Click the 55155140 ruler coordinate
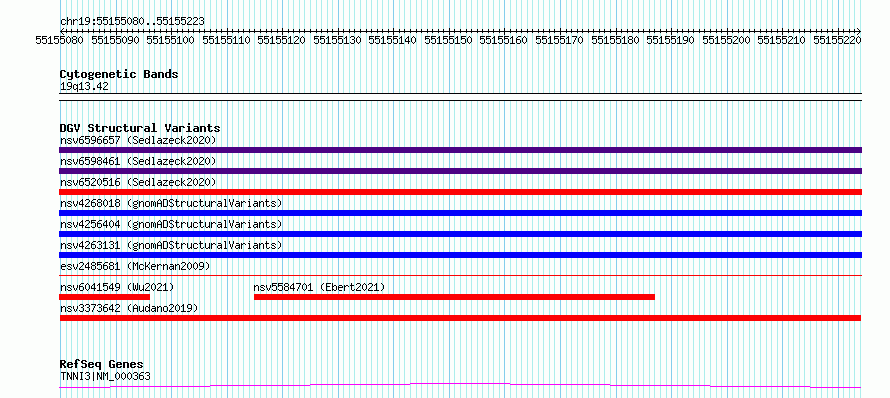The width and height of the screenshot is (890, 398). point(393,40)
